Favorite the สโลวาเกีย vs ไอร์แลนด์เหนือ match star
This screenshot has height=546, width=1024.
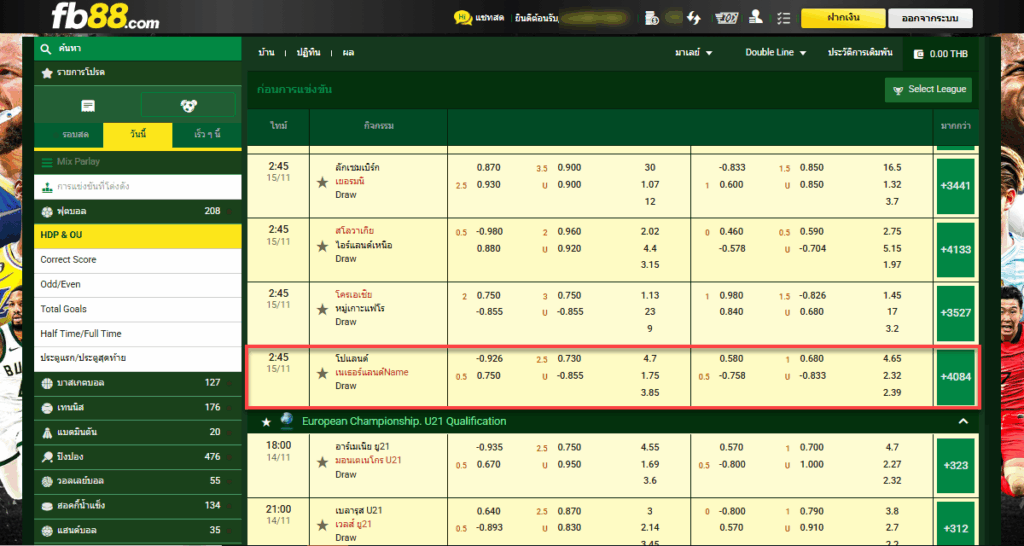[x=322, y=246]
